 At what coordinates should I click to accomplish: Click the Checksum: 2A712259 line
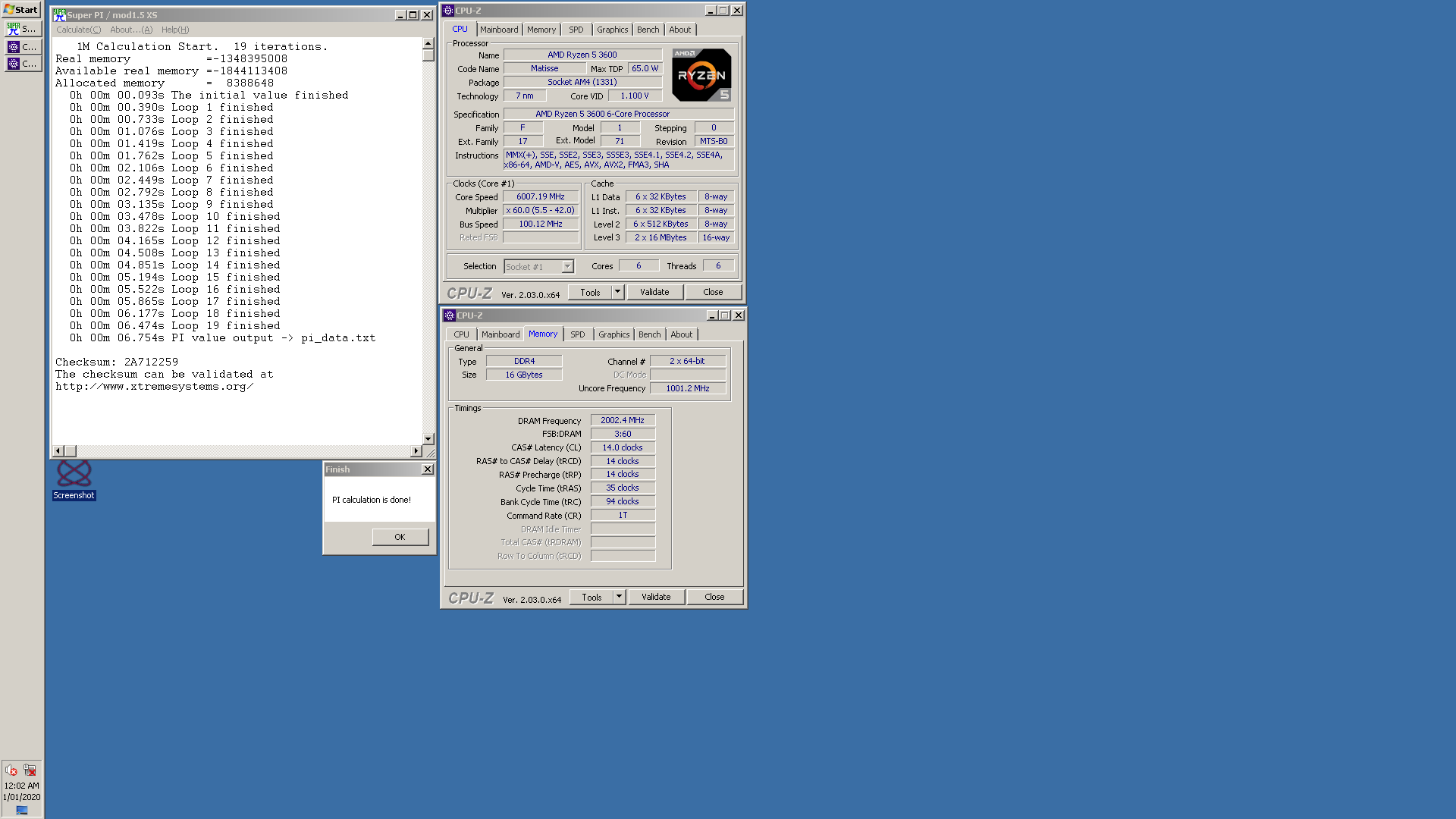coord(117,362)
